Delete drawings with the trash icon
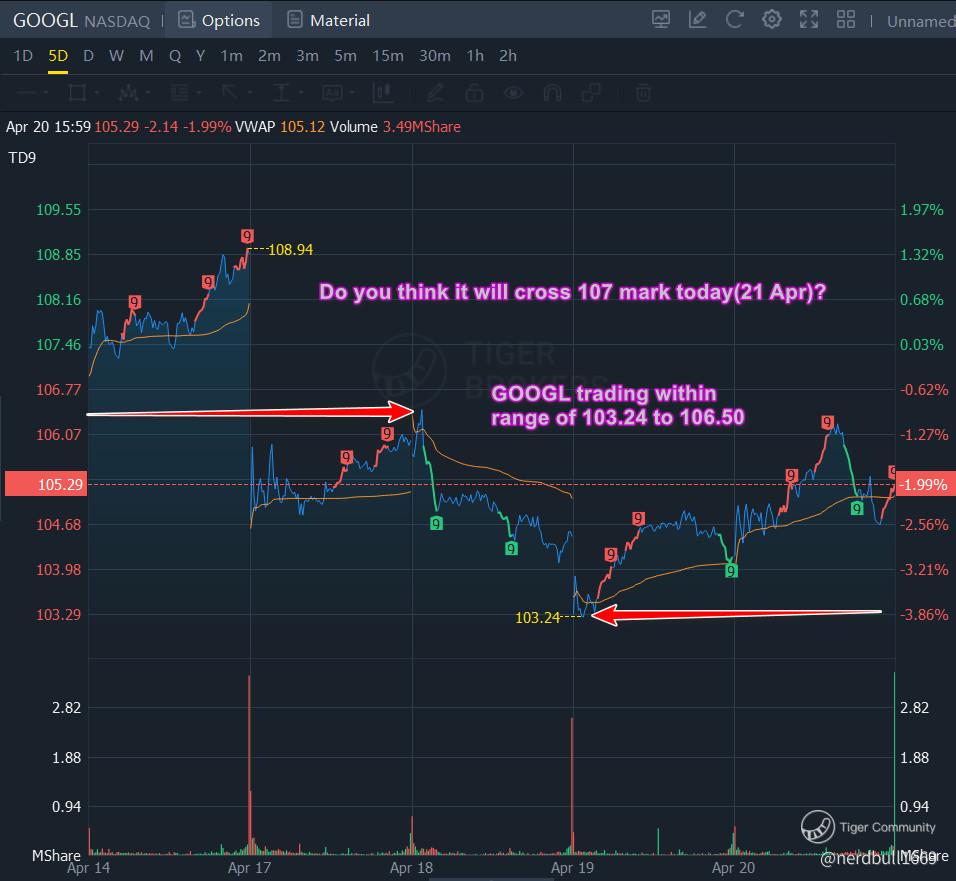 [x=643, y=93]
